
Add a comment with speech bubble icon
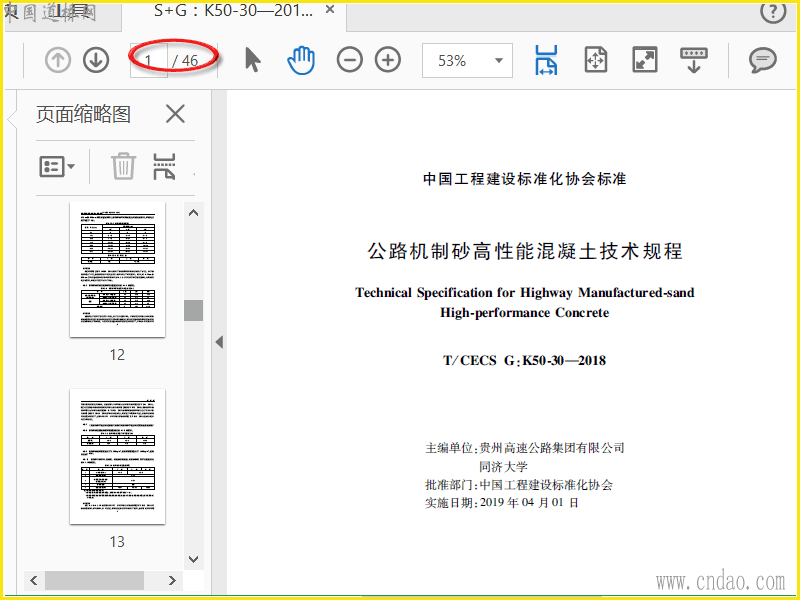(763, 60)
